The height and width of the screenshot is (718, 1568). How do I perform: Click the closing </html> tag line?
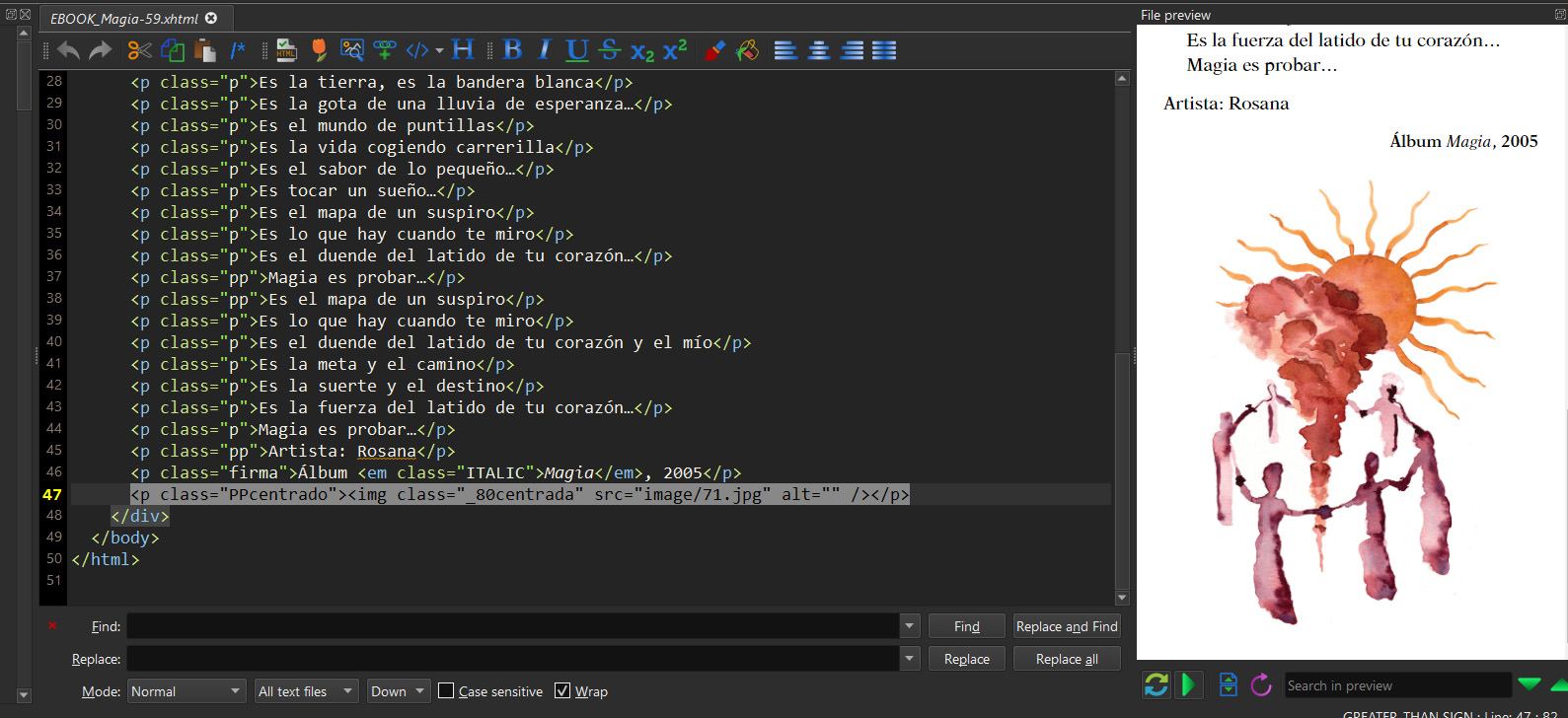click(x=106, y=559)
